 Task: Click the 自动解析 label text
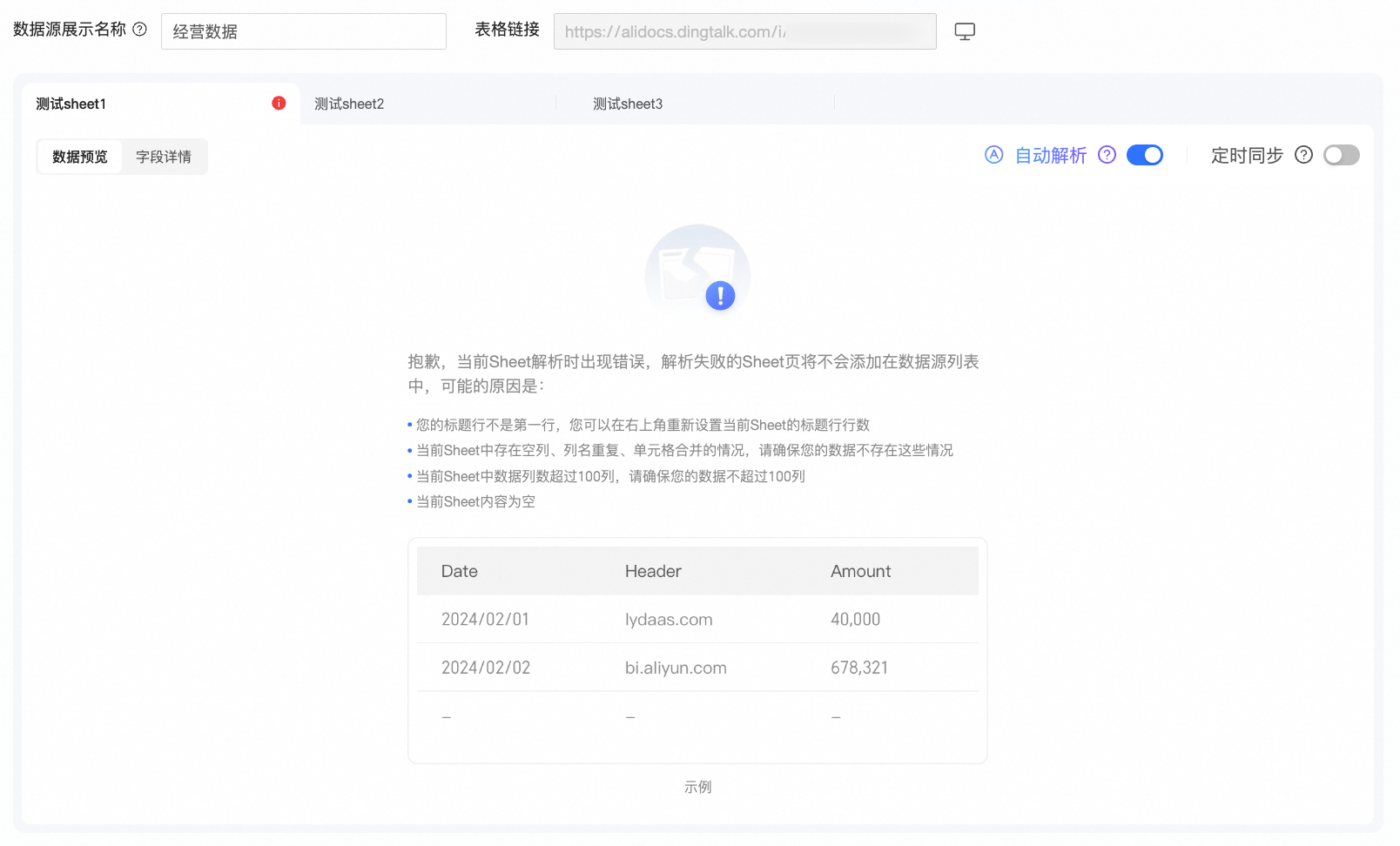pos(1051,156)
